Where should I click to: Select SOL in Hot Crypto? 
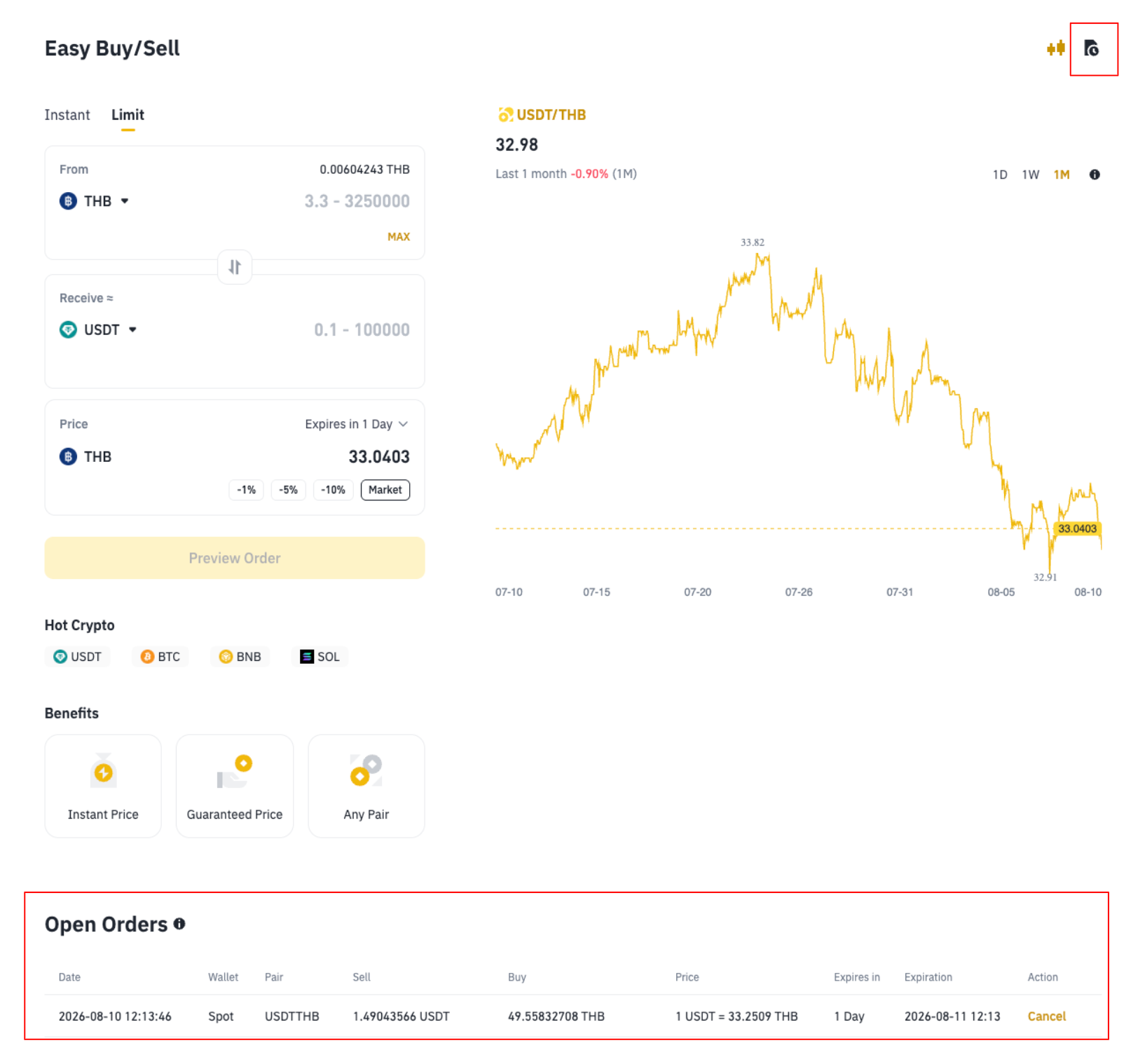click(320, 657)
